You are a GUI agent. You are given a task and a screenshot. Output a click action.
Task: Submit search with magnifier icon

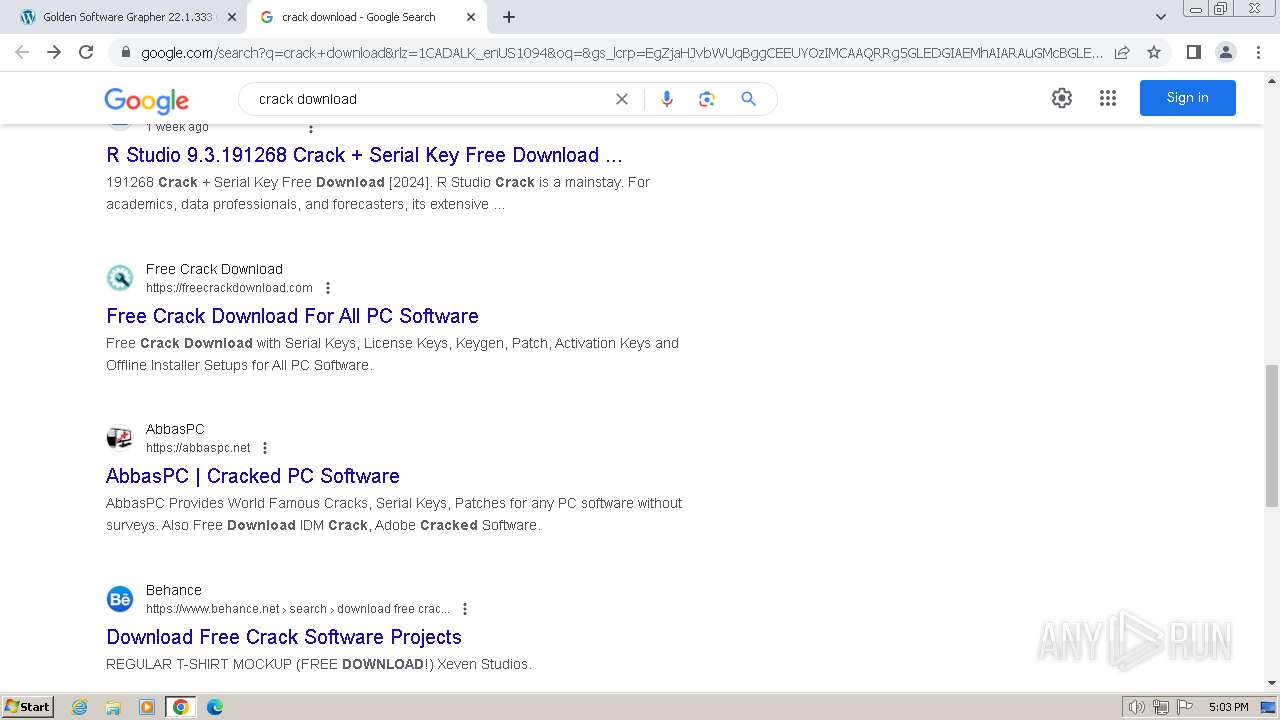748,99
